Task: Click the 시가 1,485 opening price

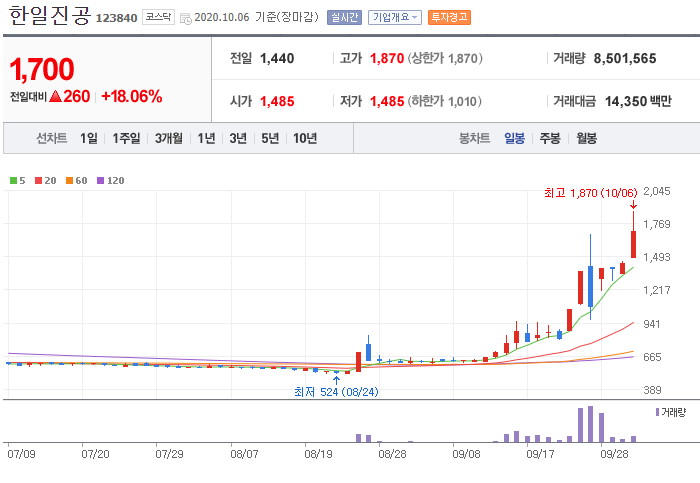Action: (277, 101)
